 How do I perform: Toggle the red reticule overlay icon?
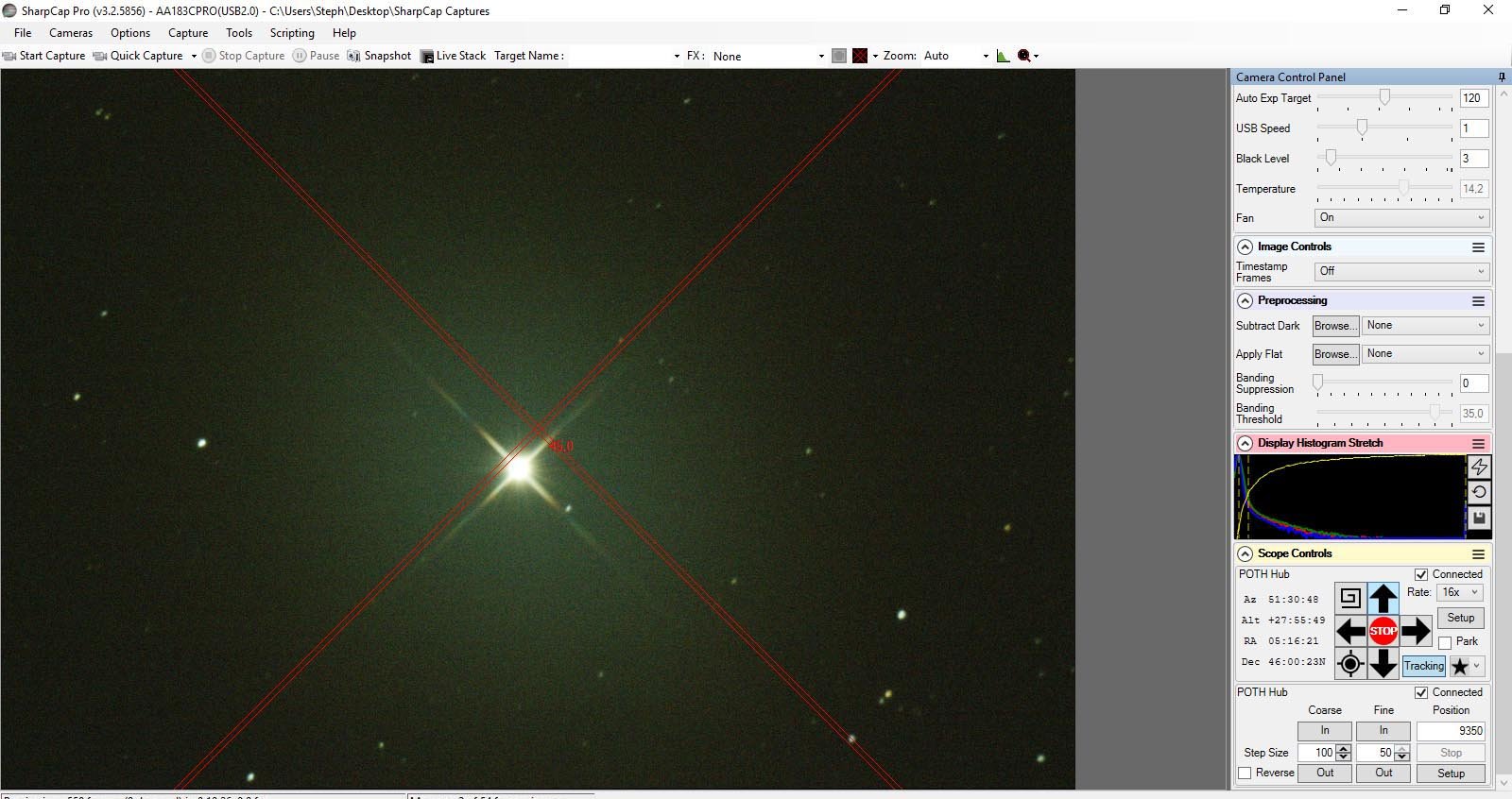click(860, 56)
